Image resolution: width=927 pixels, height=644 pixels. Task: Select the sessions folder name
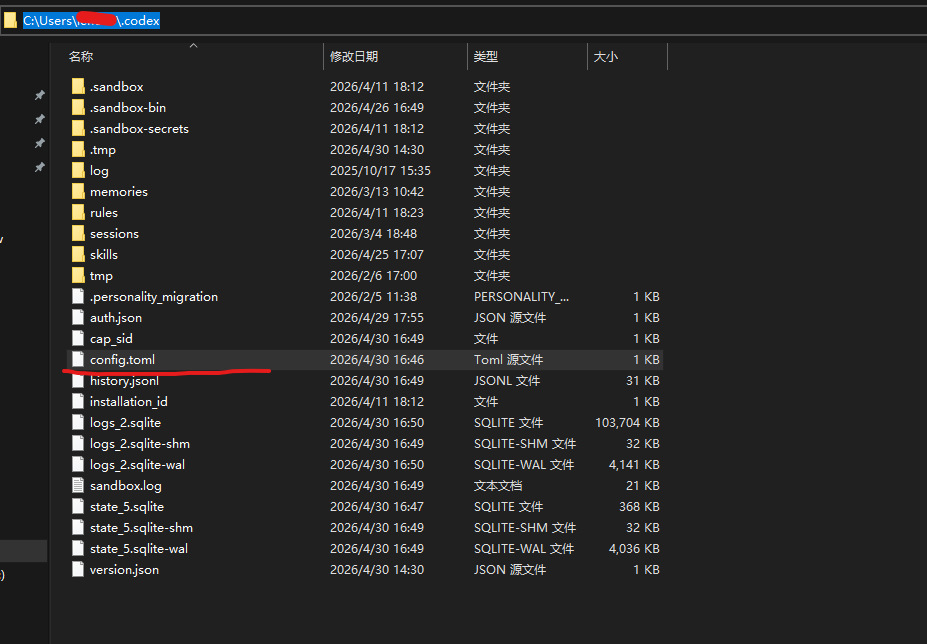(x=115, y=234)
